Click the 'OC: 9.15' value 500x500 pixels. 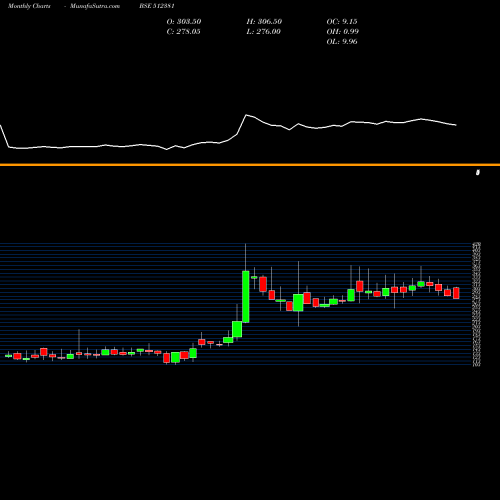click(342, 21)
